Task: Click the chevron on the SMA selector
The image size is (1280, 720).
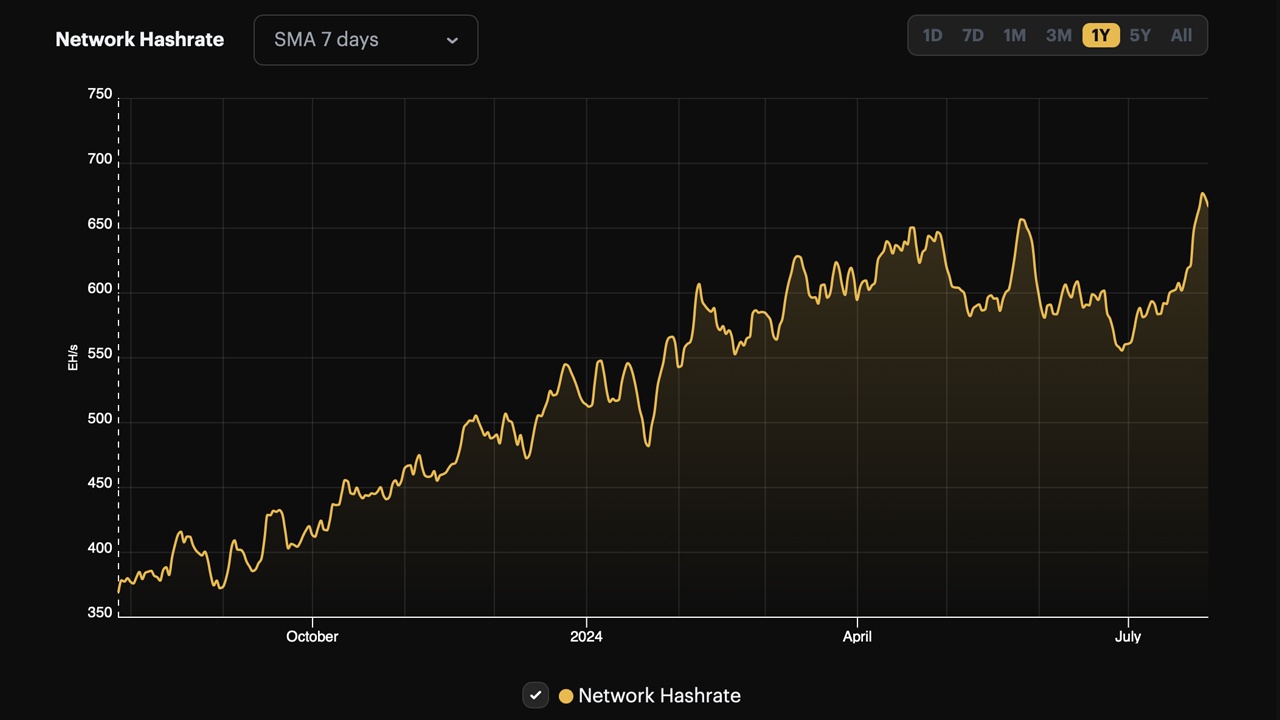Action: click(452, 40)
